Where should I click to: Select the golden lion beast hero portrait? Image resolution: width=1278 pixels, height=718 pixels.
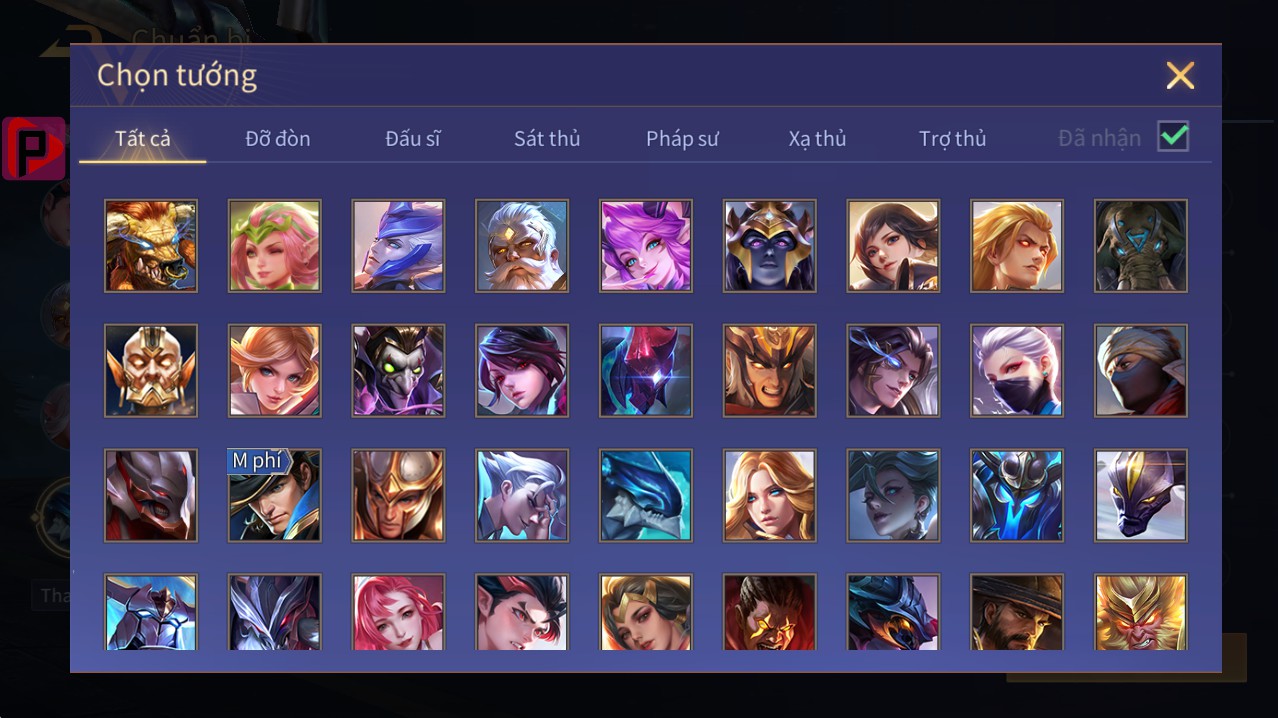pos(151,246)
